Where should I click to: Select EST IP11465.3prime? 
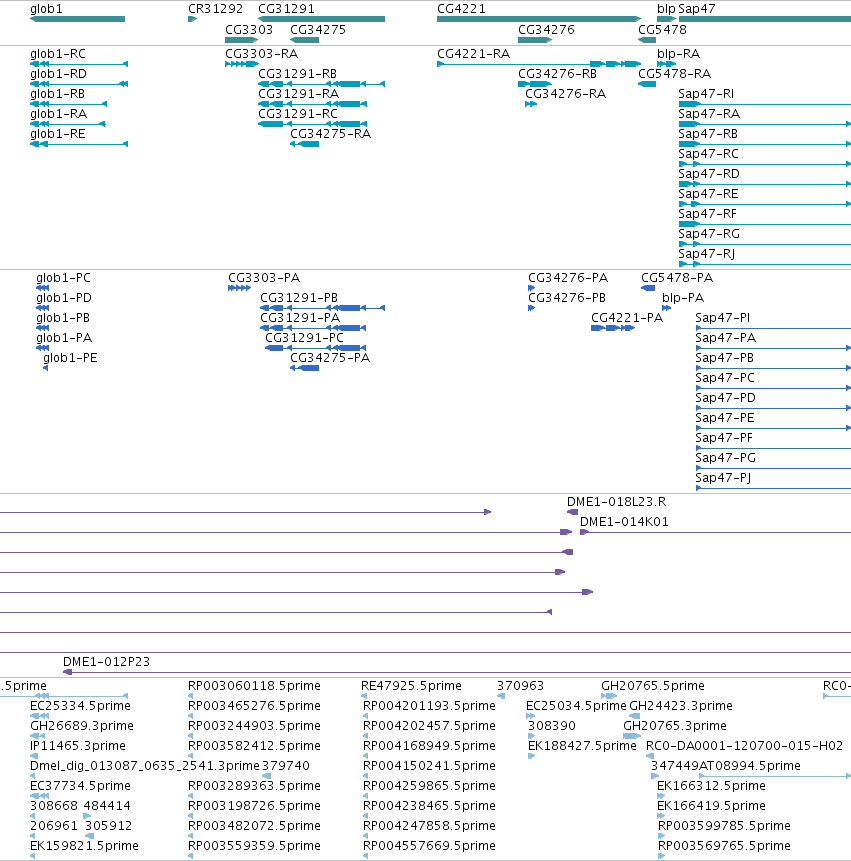[x=78, y=746]
